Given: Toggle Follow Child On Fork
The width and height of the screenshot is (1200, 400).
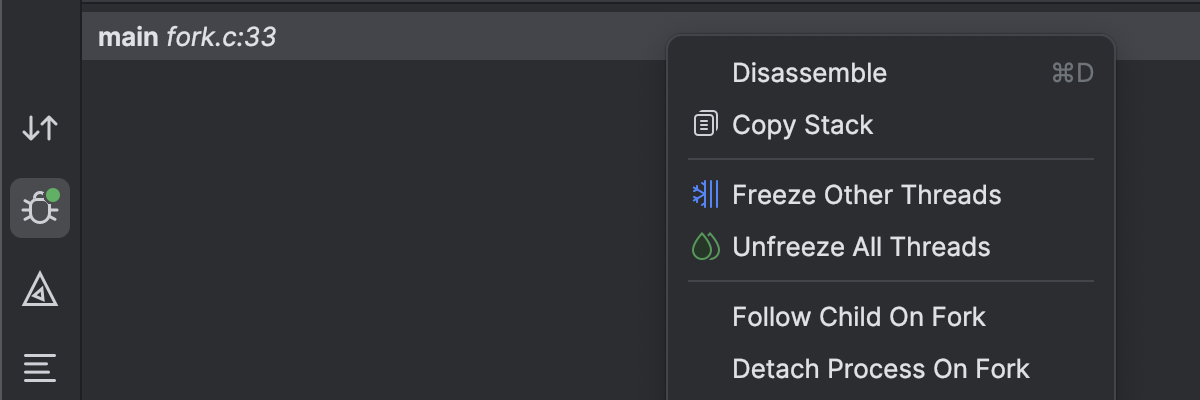Looking at the screenshot, I should tap(859, 317).
